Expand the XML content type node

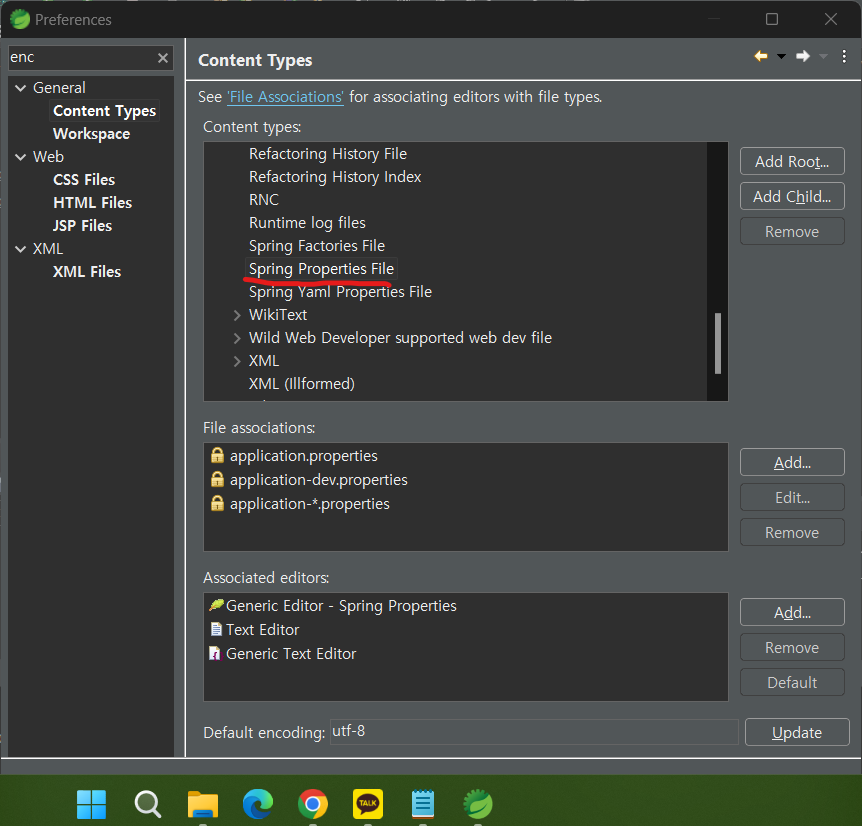coord(237,362)
